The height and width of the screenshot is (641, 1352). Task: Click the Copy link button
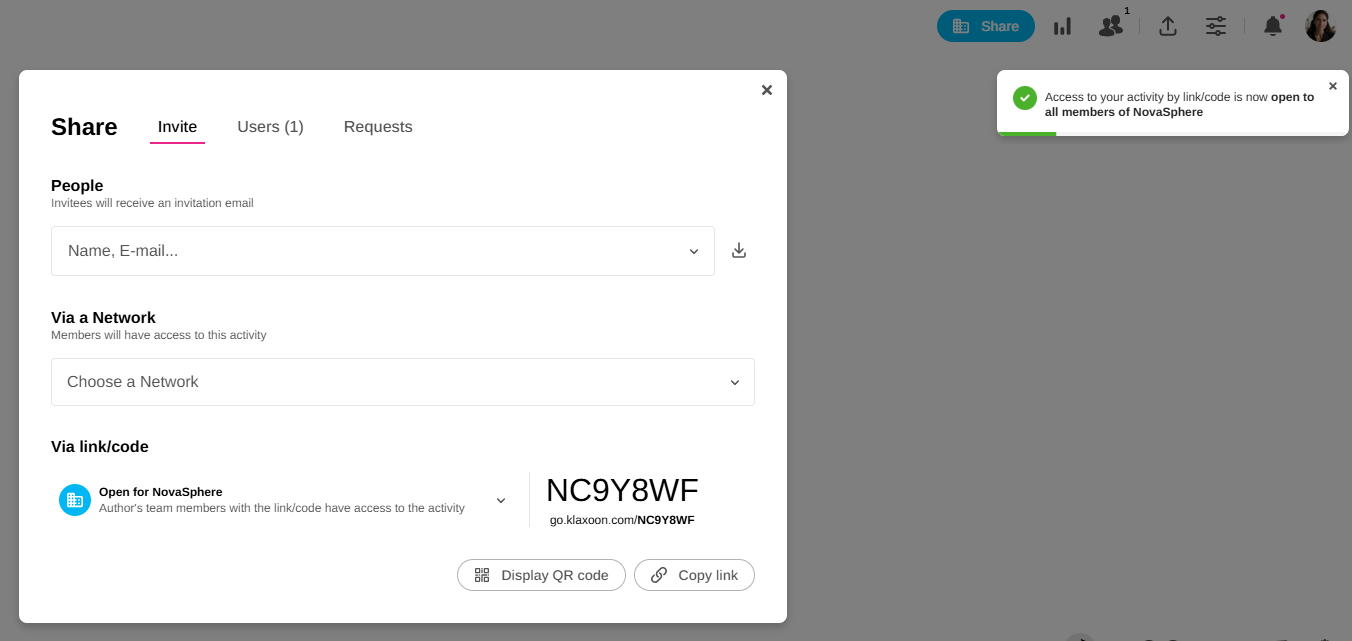(x=694, y=575)
